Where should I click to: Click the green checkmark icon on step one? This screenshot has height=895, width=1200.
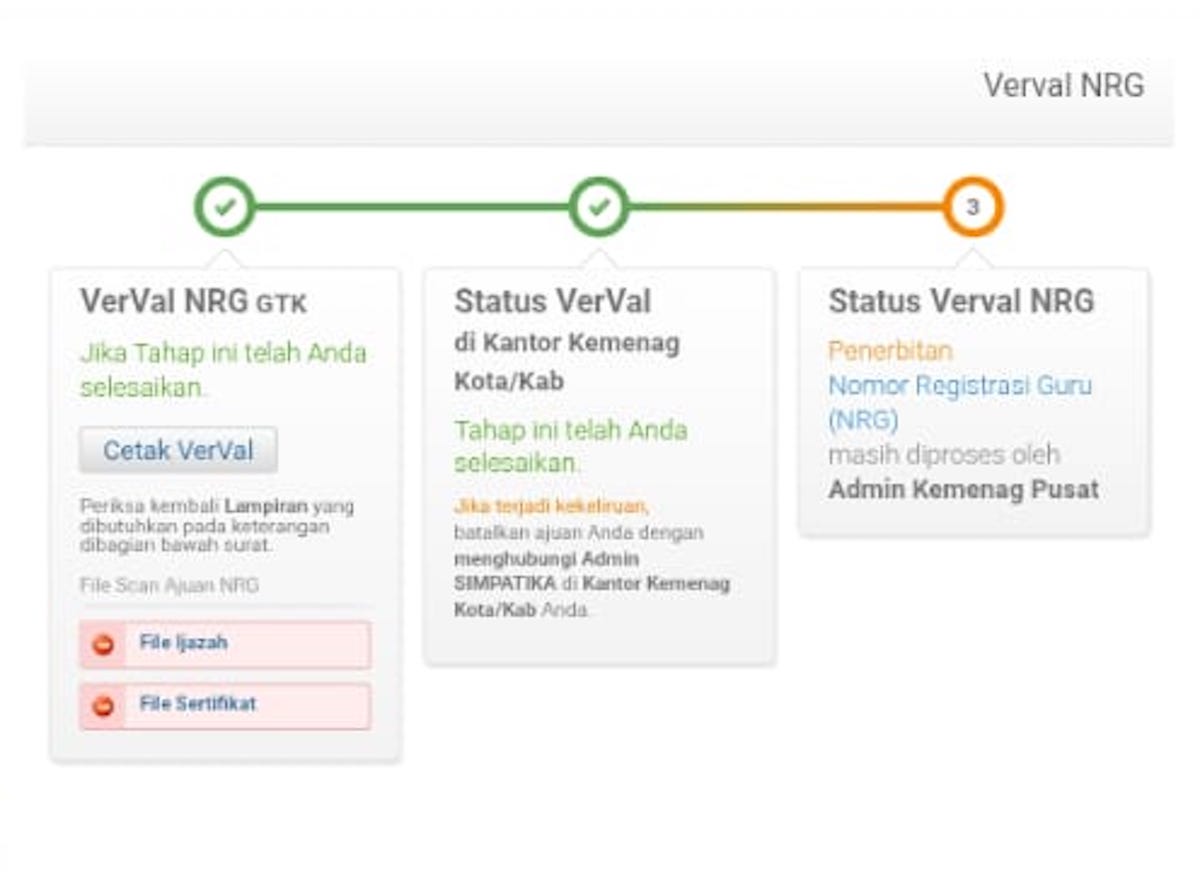pyautogui.click(x=226, y=205)
